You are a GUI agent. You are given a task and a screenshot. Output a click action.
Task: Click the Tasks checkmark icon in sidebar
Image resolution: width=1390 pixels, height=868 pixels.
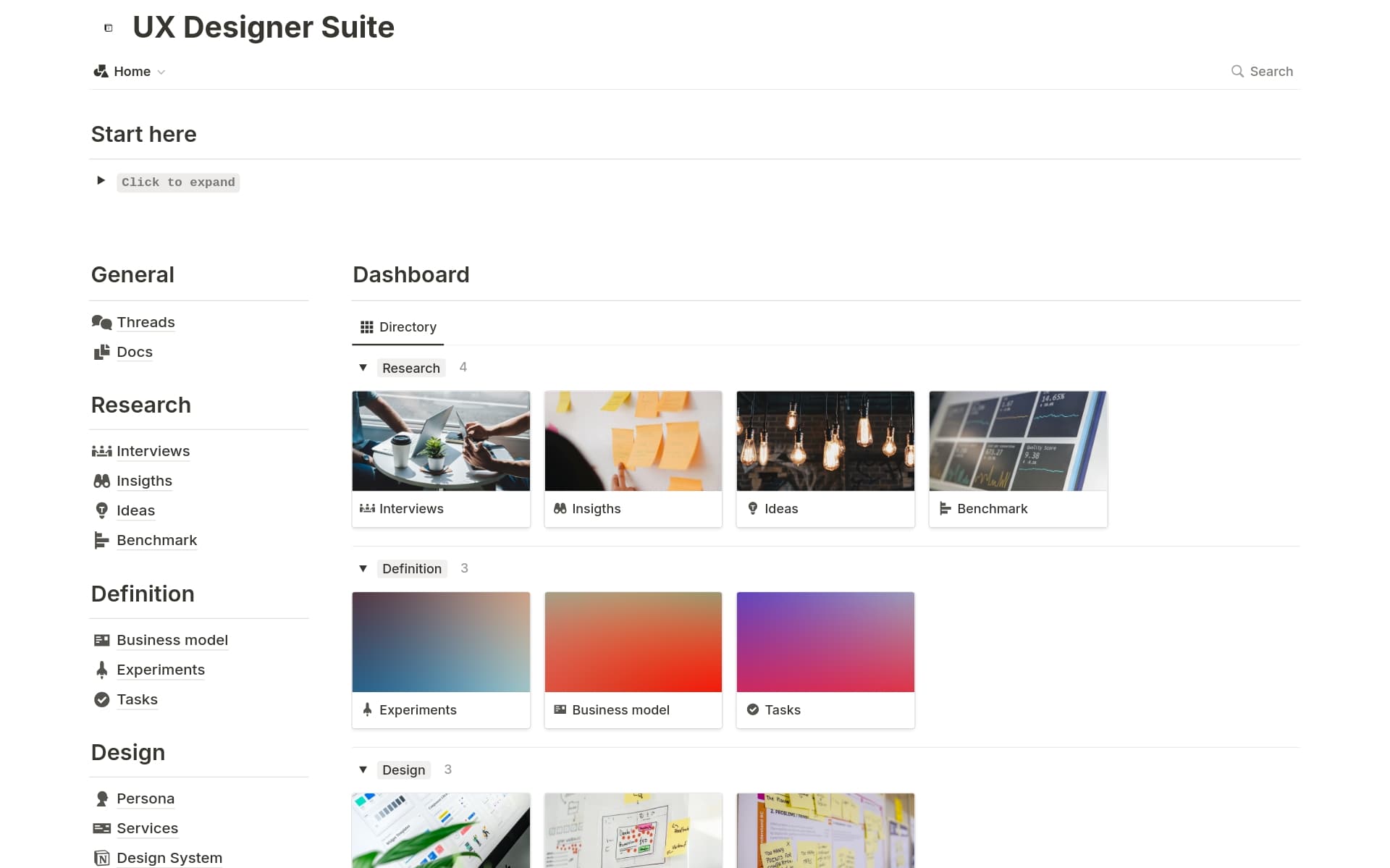coord(101,699)
